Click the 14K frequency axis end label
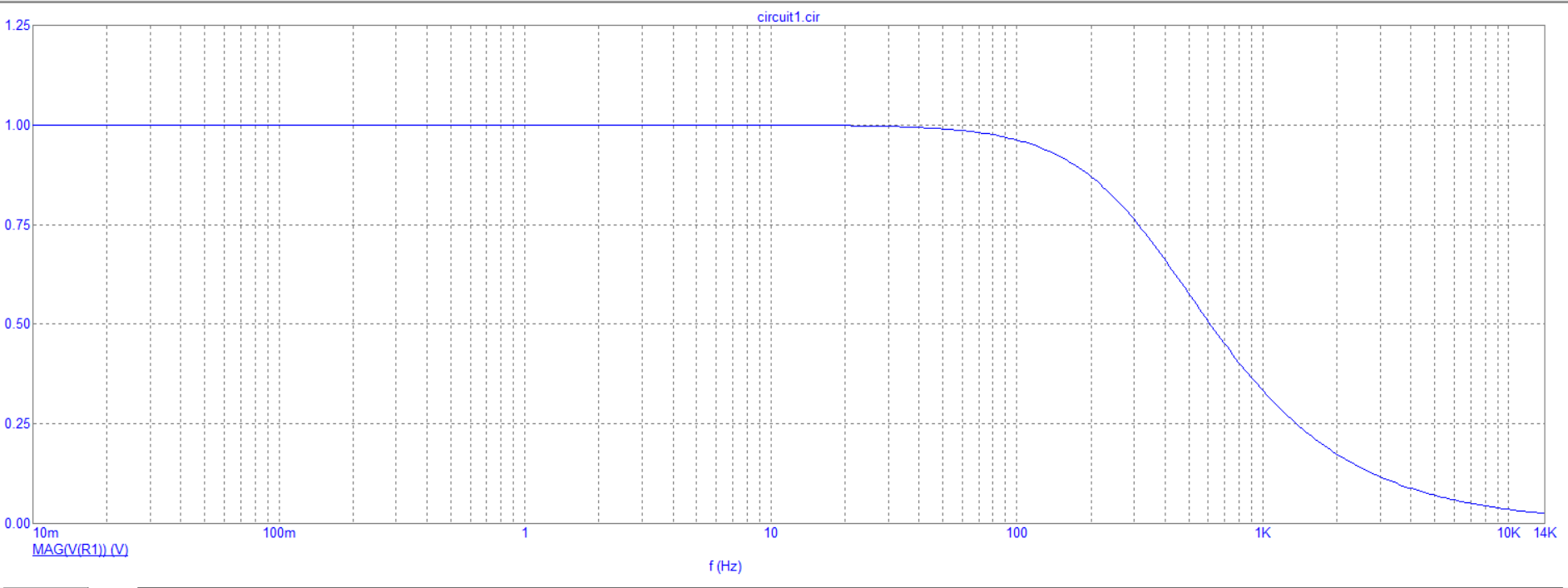1568x588 pixels. [x=1545, y=533]
